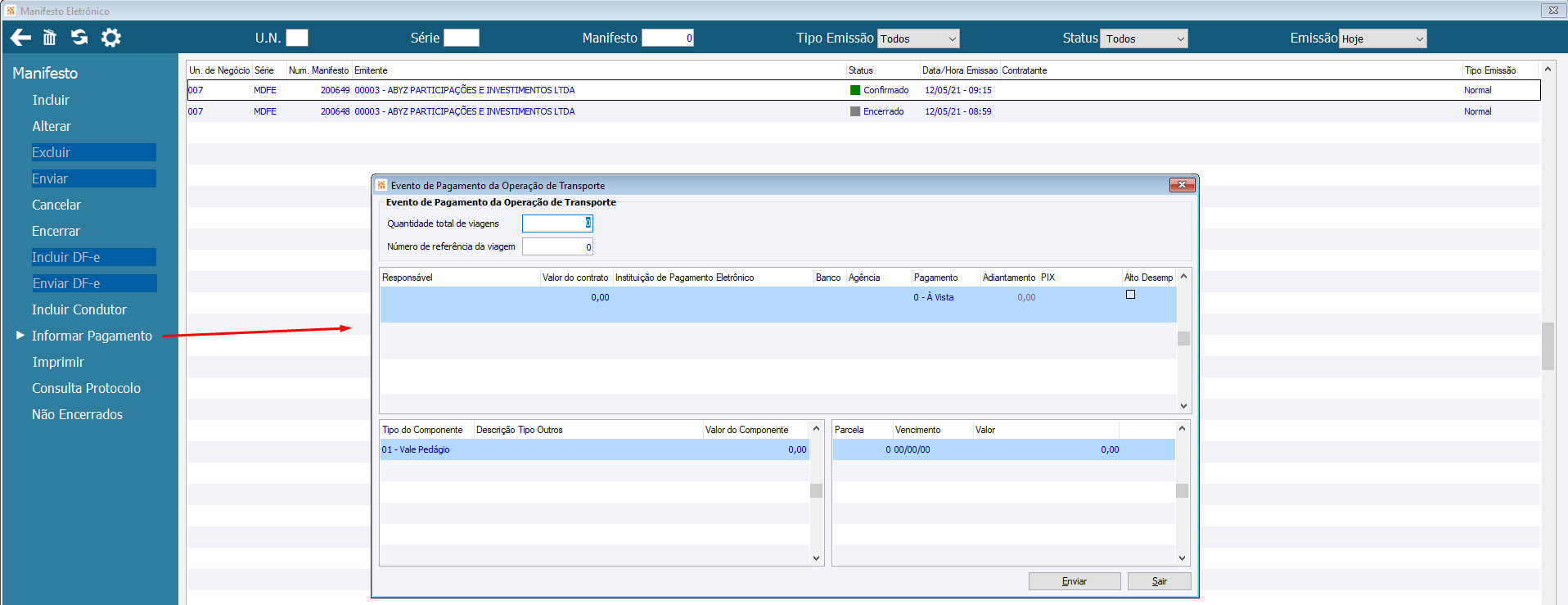Click the gray Encerrado status square

tap(855, 111)
